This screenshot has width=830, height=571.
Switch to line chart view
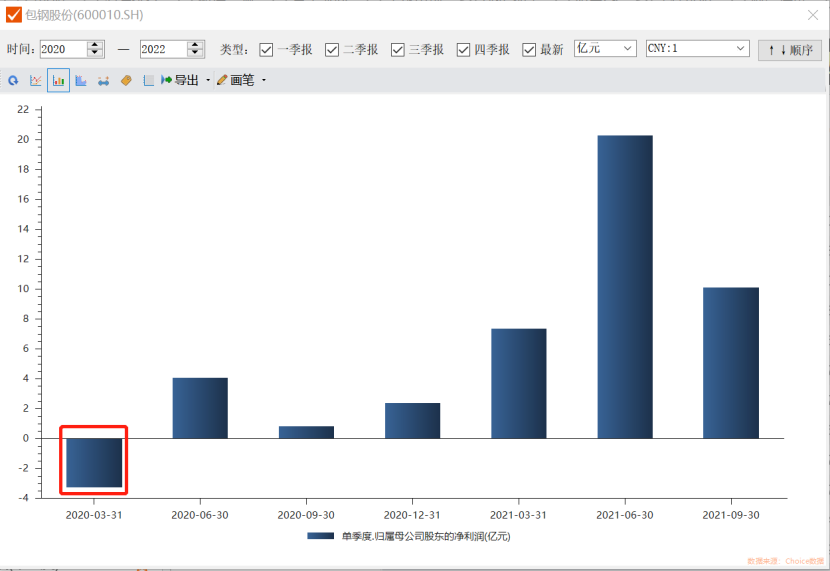[36, 80]
